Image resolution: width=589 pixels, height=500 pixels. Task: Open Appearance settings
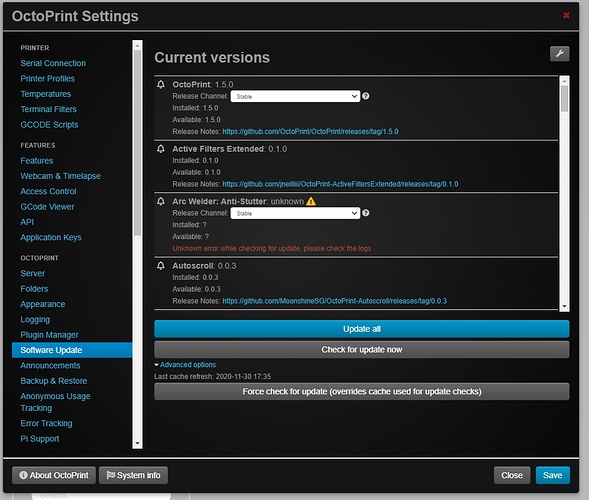point(42,304)
